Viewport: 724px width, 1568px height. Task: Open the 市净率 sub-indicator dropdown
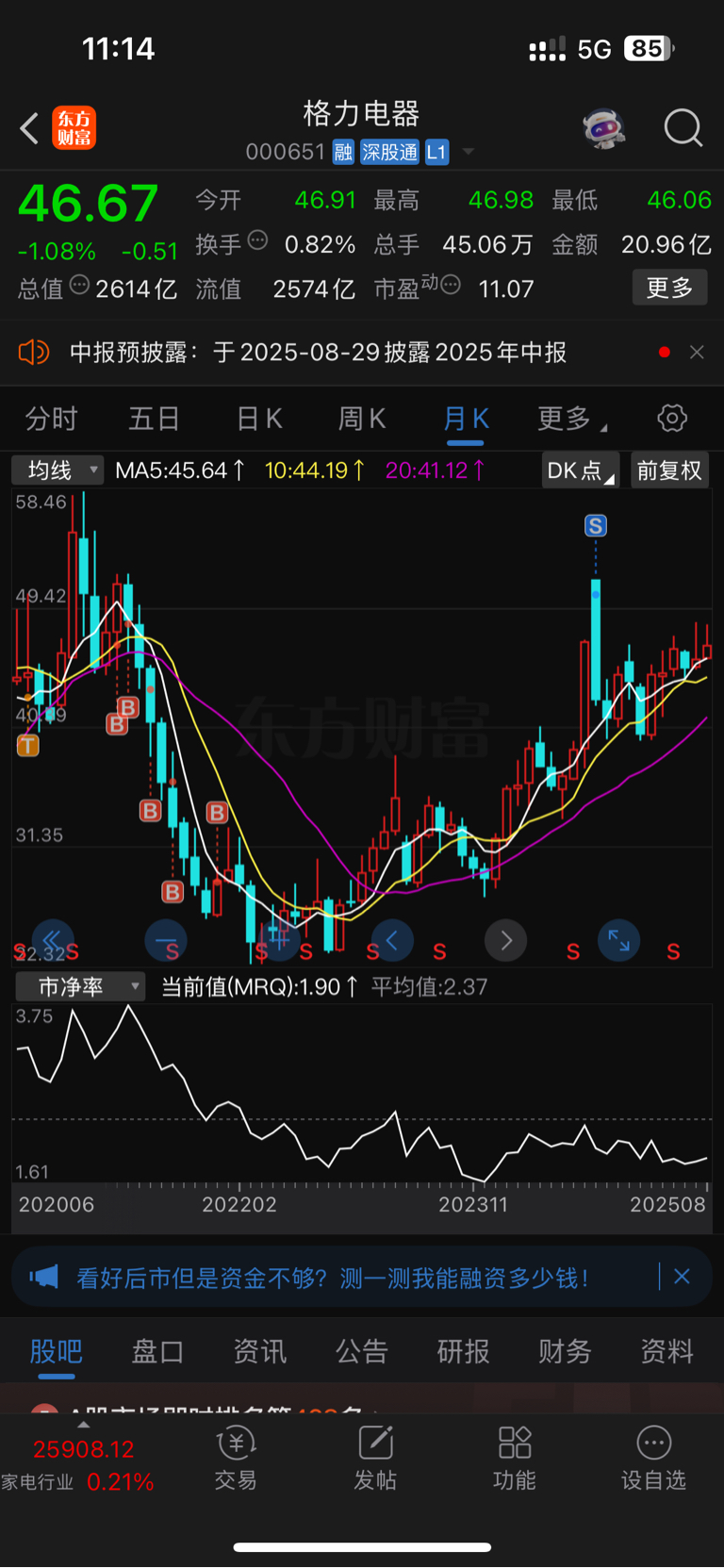coord(80,987)
